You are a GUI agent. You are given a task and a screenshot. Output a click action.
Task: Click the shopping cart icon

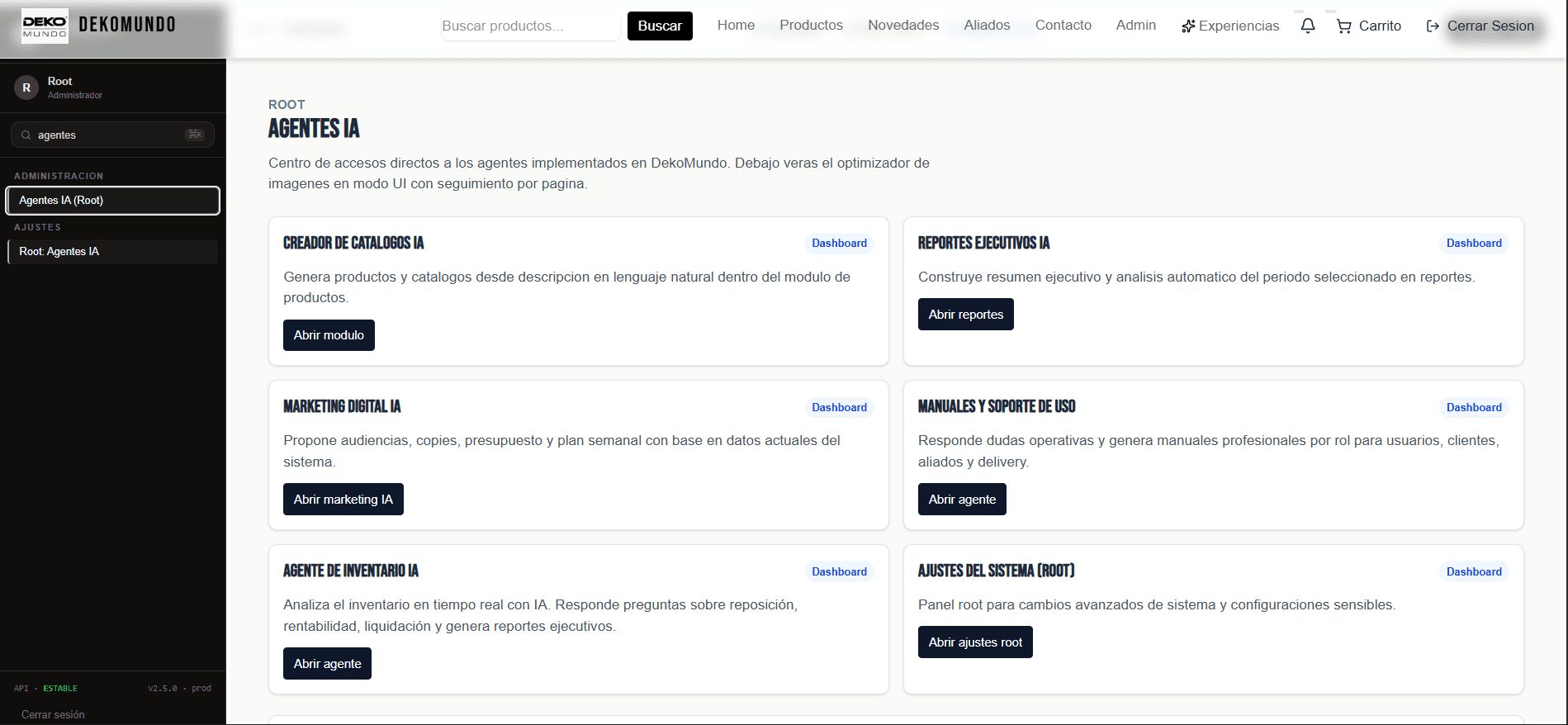tap(1344, 26)
